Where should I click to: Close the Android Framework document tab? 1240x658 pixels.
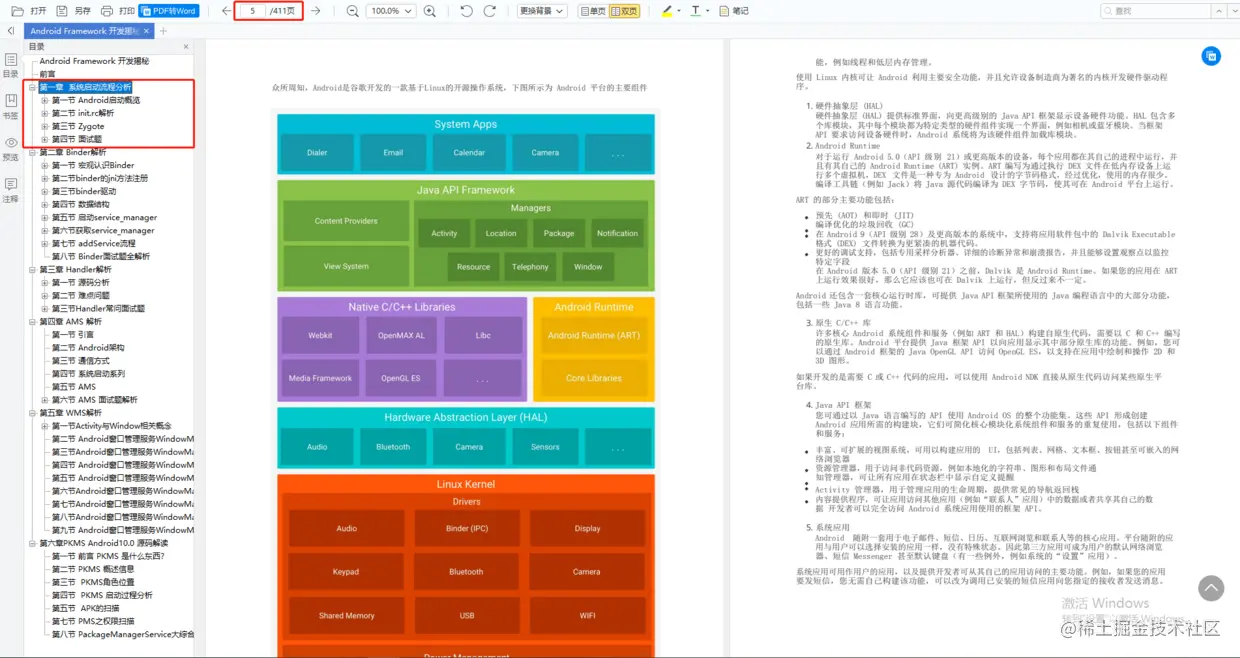(148, 31)
